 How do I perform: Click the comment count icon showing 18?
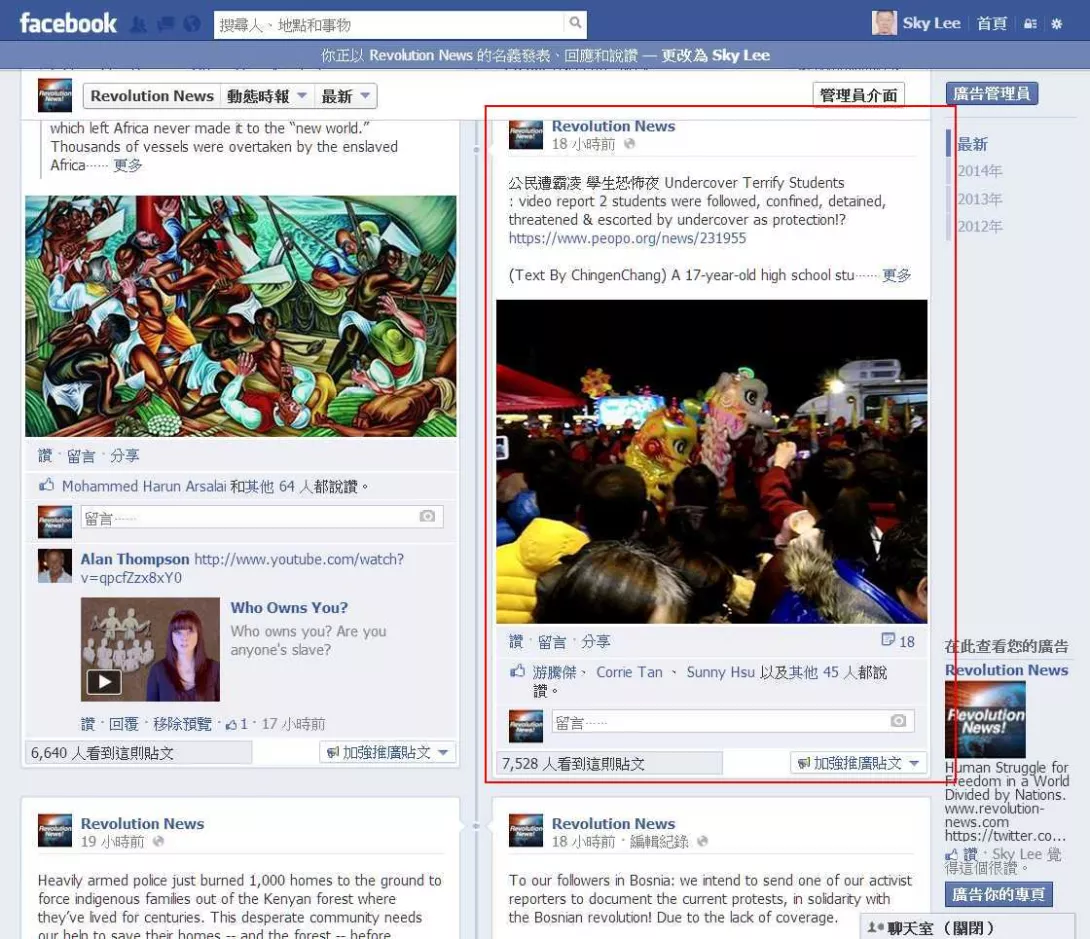click(888, 639)
